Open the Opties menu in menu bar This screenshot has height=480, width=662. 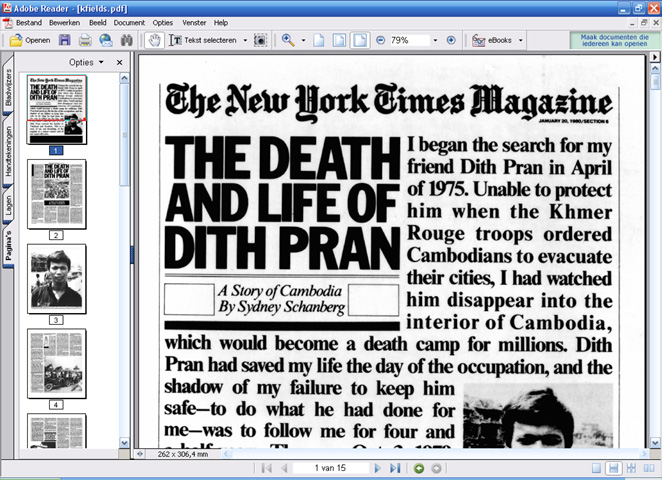click(163, 23)
